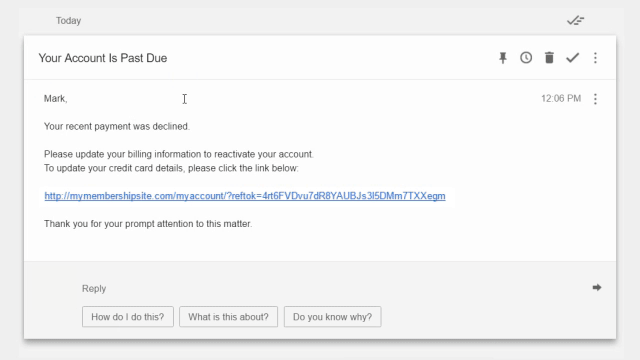The image size is (640, 360).
Task: Sweep all Today emails icon
Action: (x=576, y=20)
